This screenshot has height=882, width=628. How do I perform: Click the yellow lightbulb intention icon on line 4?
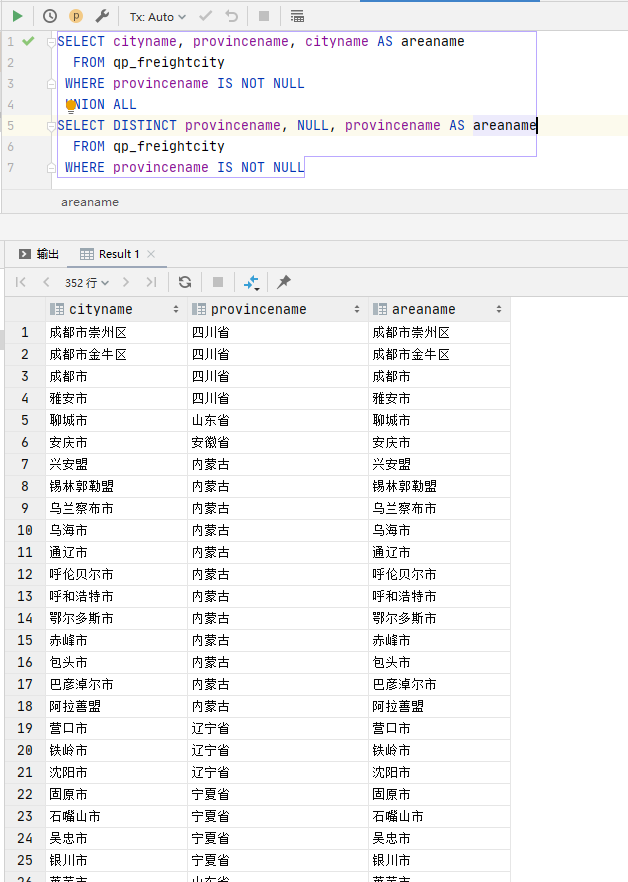point(70,106)
